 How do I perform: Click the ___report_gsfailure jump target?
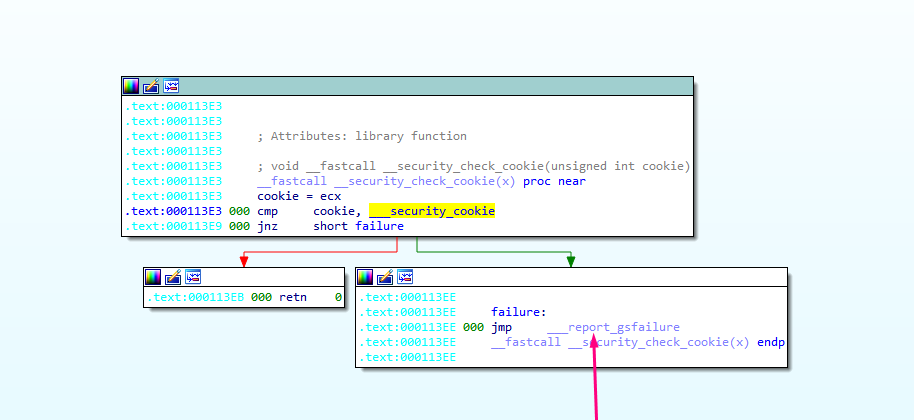point(613,327)
